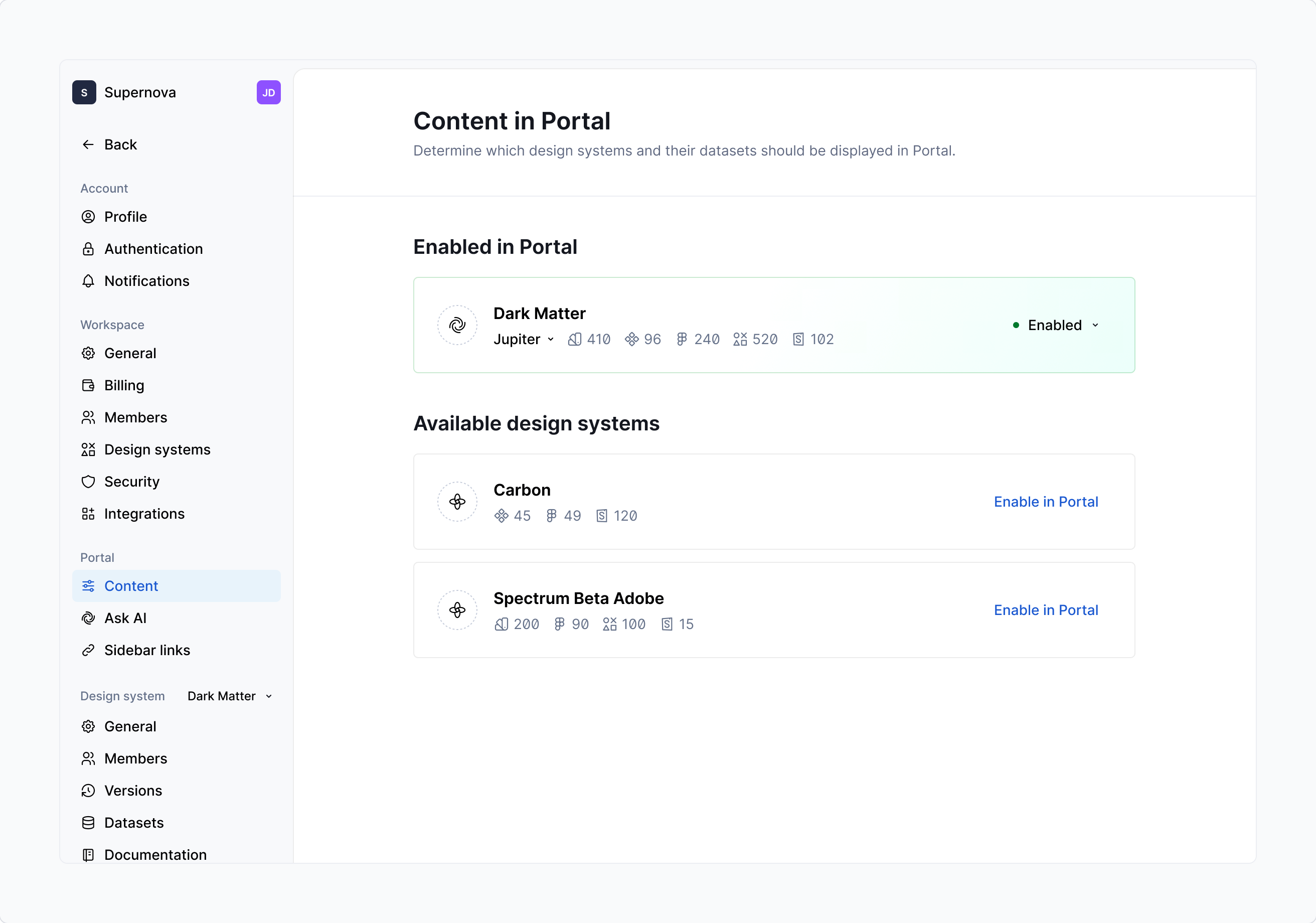Open the Content portal menu item
The image size is (1316, 923).
(131, 586)
